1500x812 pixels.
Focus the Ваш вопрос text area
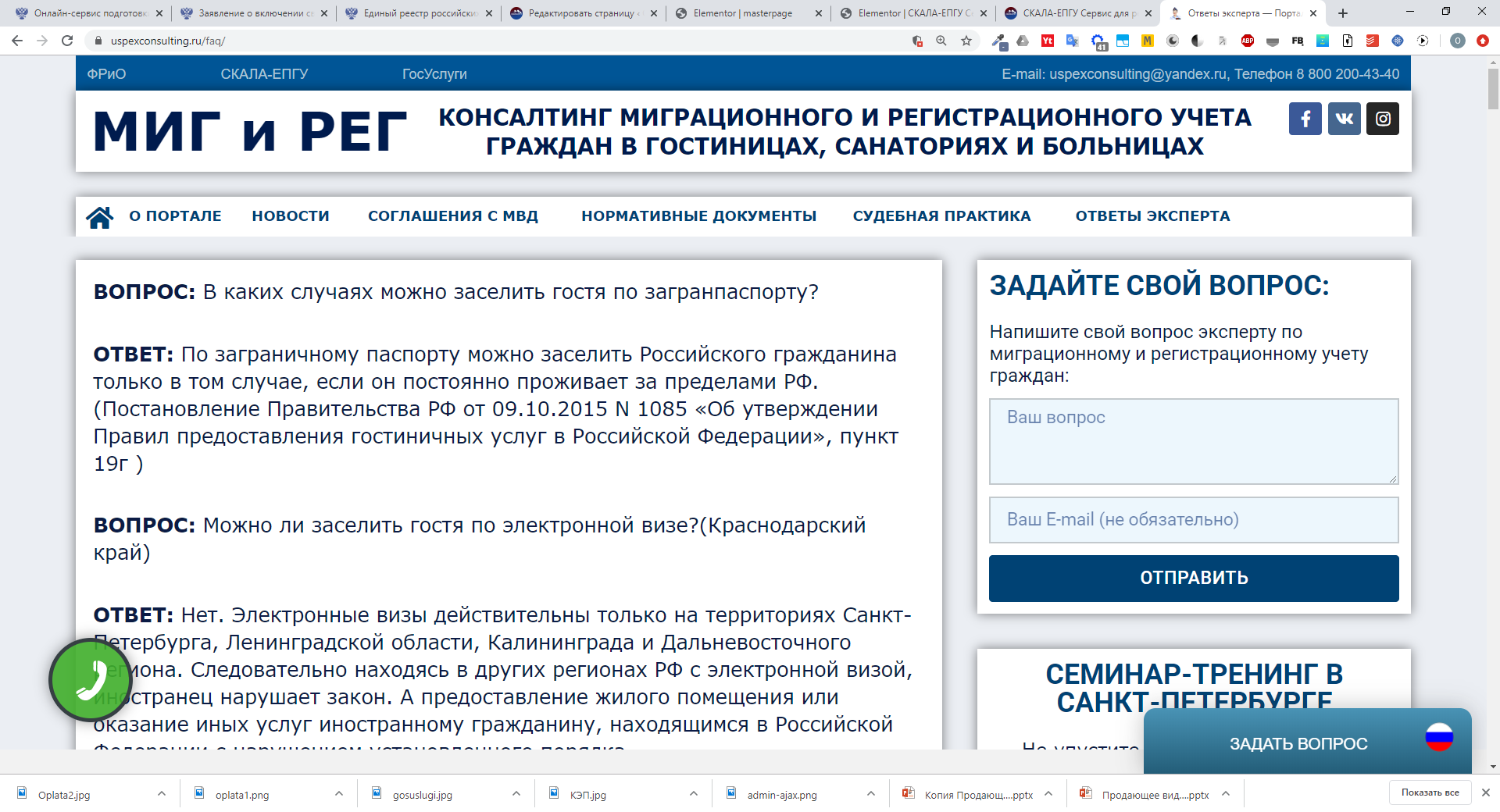1194,442
